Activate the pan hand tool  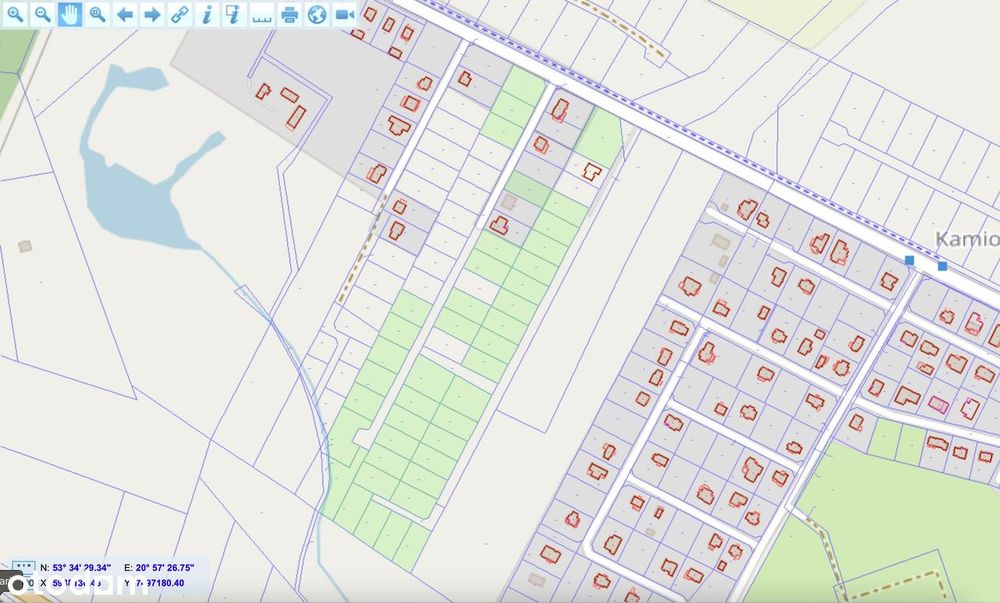tap(70, 14)
